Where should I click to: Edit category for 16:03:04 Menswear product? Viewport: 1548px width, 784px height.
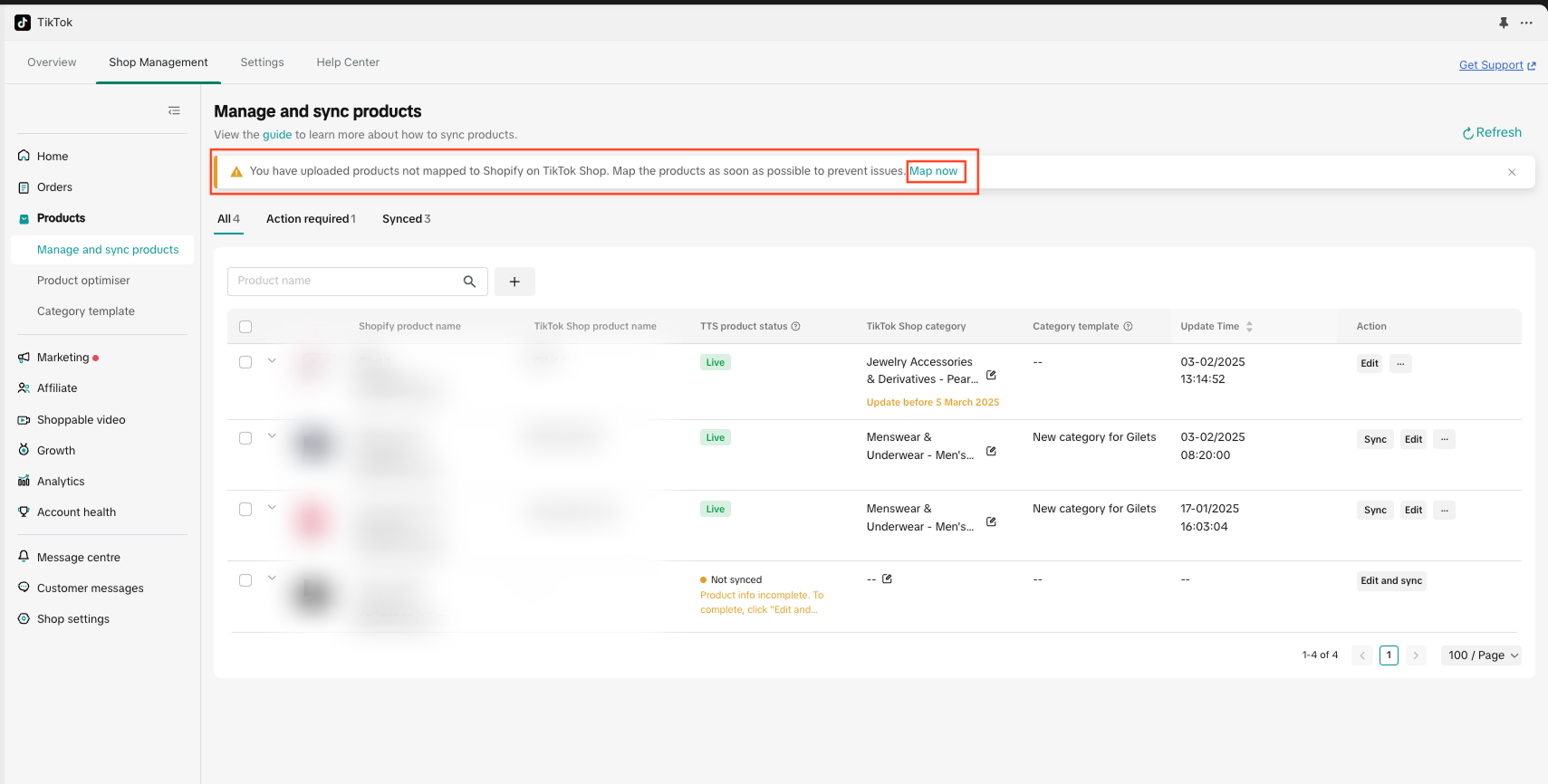pyautogui.click(x=991, y=521)
